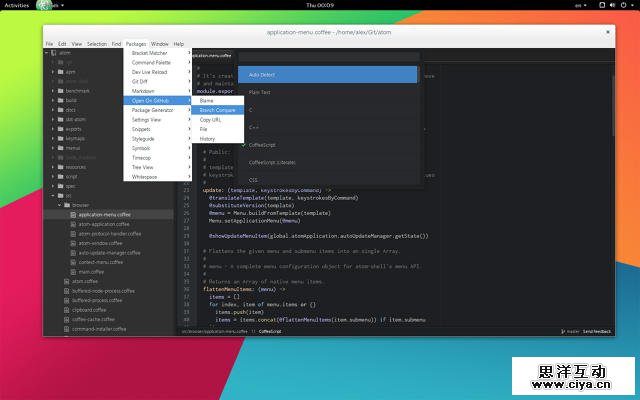Screen dimensions: 640x400
Task: Click the main.coffee file icon
Action: [73, 271]
